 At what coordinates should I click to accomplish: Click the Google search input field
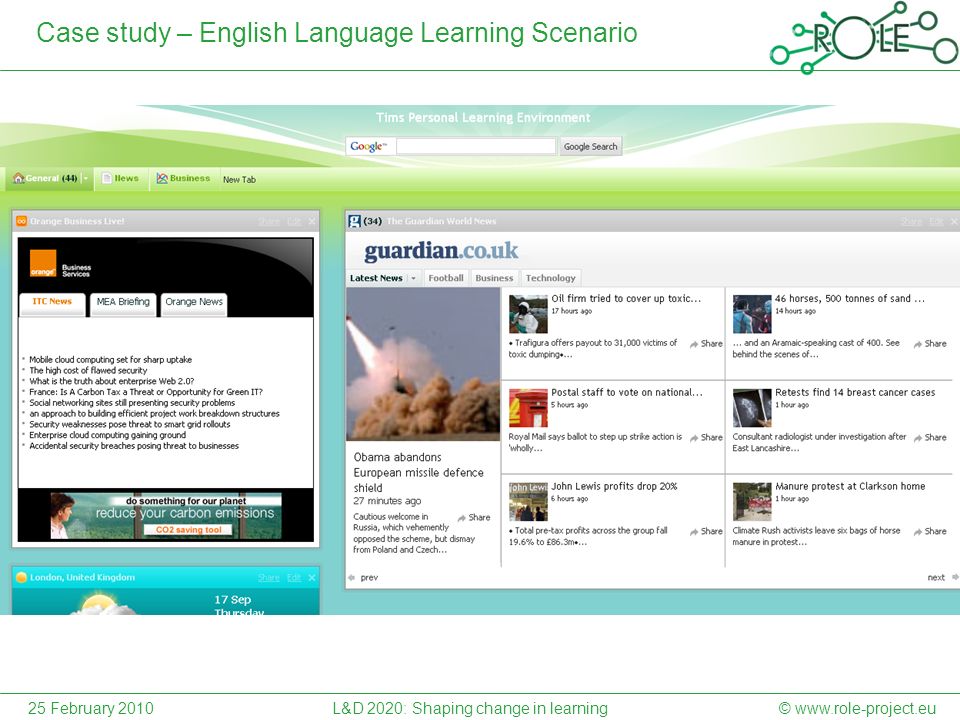coord(476,146)
